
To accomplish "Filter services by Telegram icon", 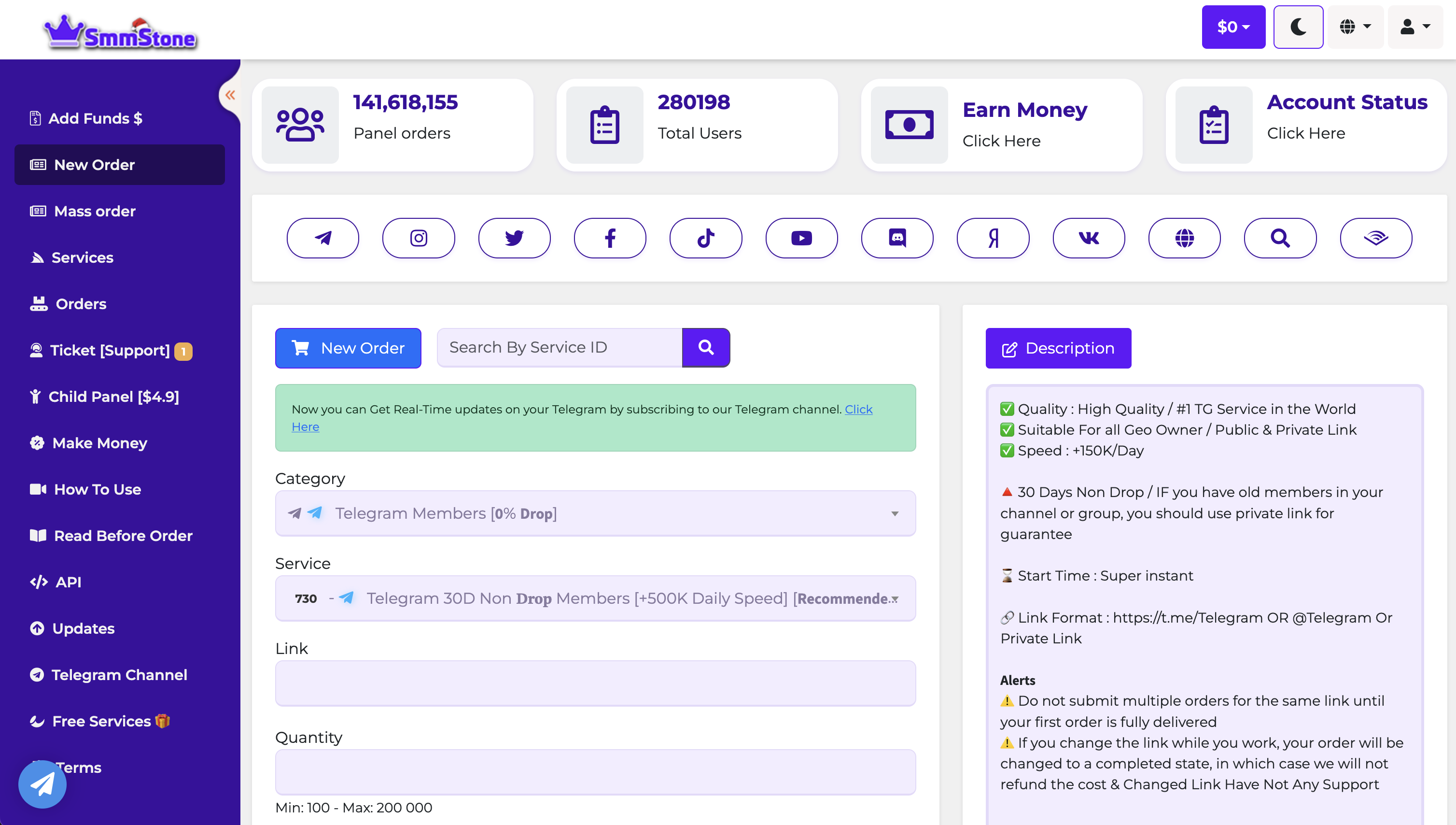I will pyautogui.click(x=323, y=238).
